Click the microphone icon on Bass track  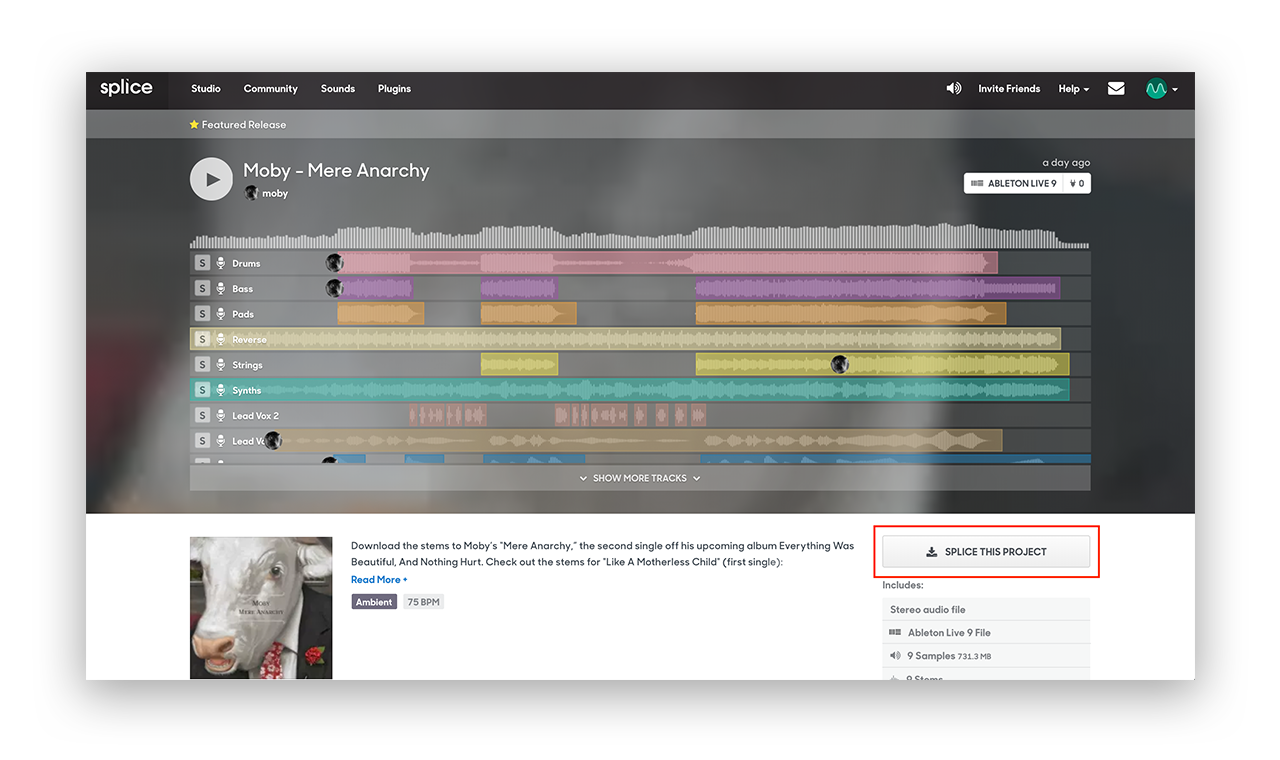click(x=221, y=288)
